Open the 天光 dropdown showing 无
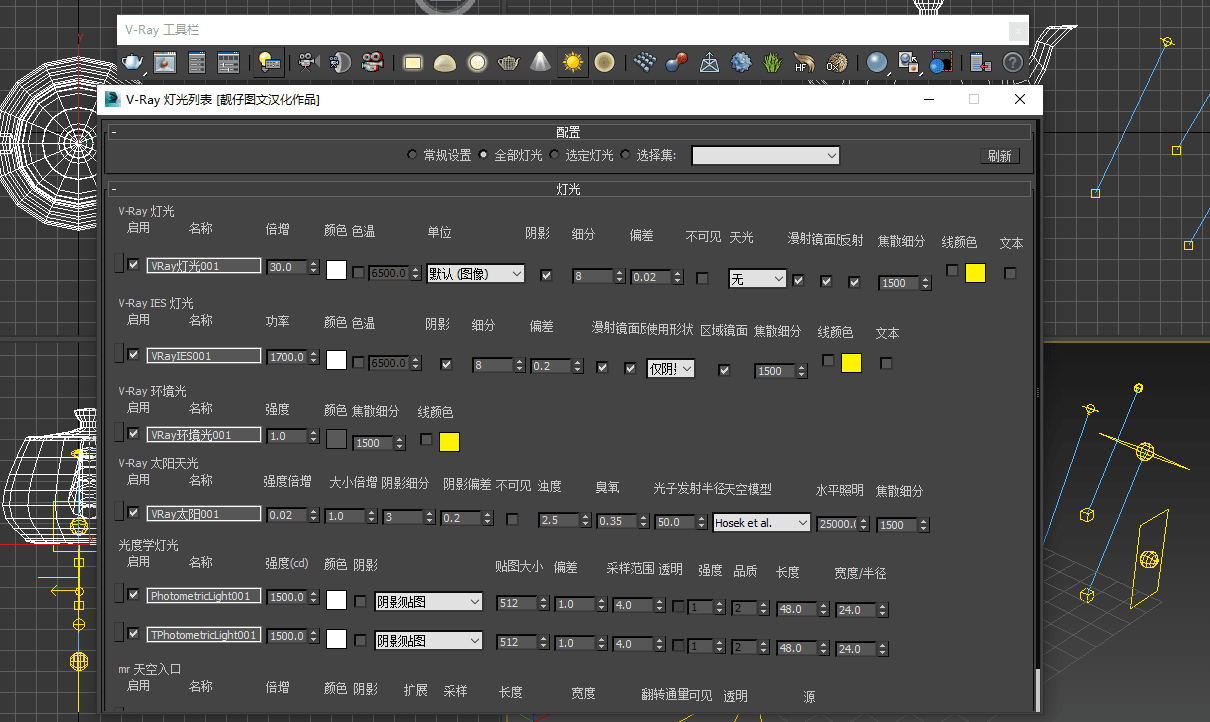 757,280
